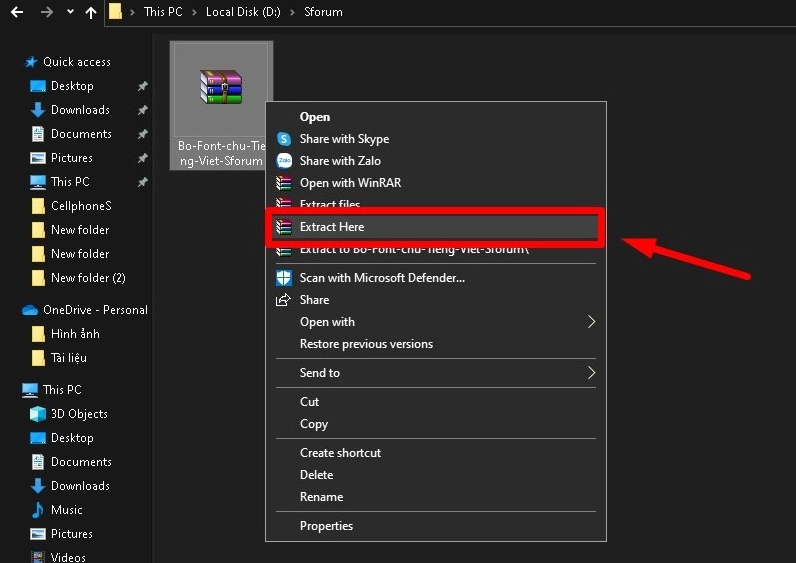Open Pictures under Quick access
Viewport: 796px width, 563px height.
[72, 158]
